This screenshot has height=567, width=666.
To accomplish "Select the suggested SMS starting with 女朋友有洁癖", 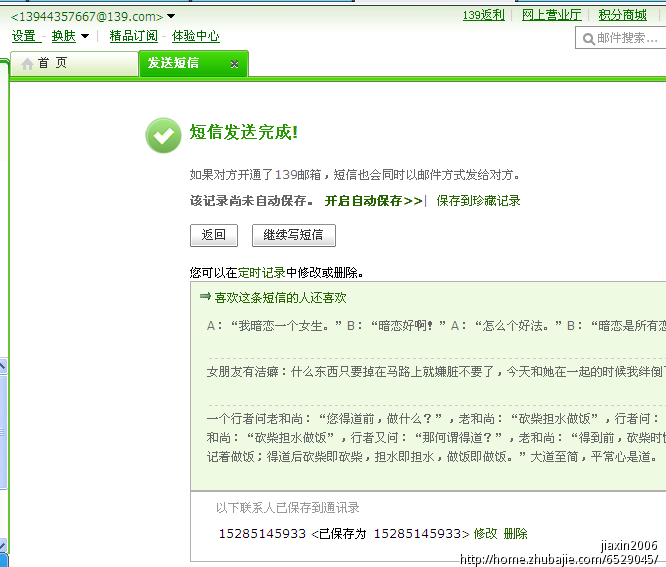I will tap(436, 372).
